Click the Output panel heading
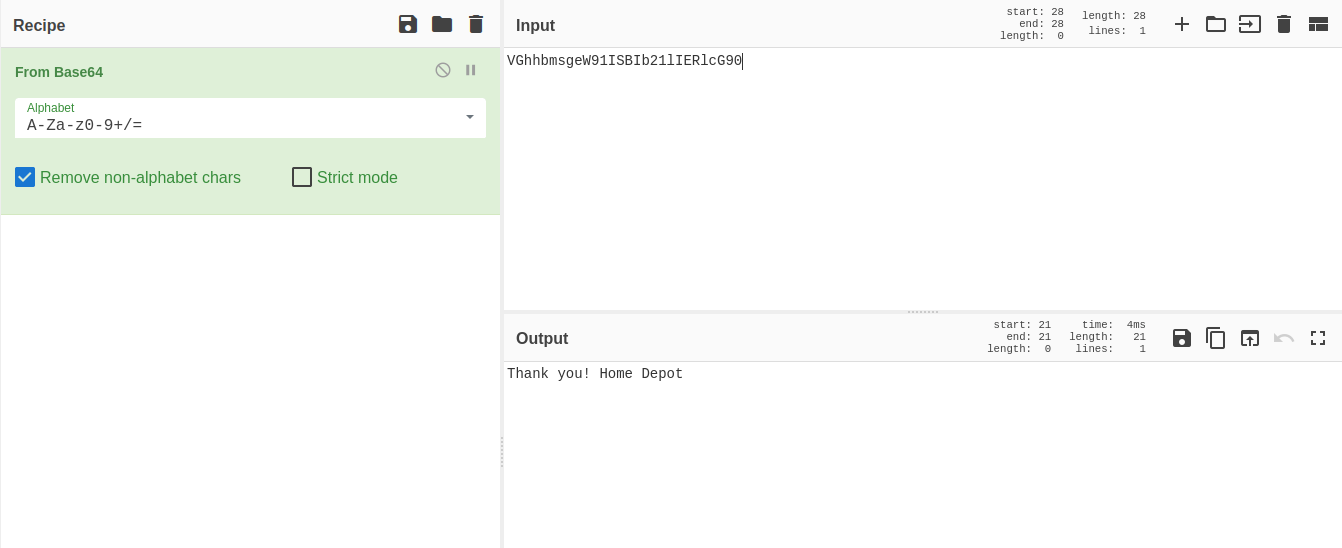The width and height of the screenshot is (1342, 548). (x=542, y=338)
